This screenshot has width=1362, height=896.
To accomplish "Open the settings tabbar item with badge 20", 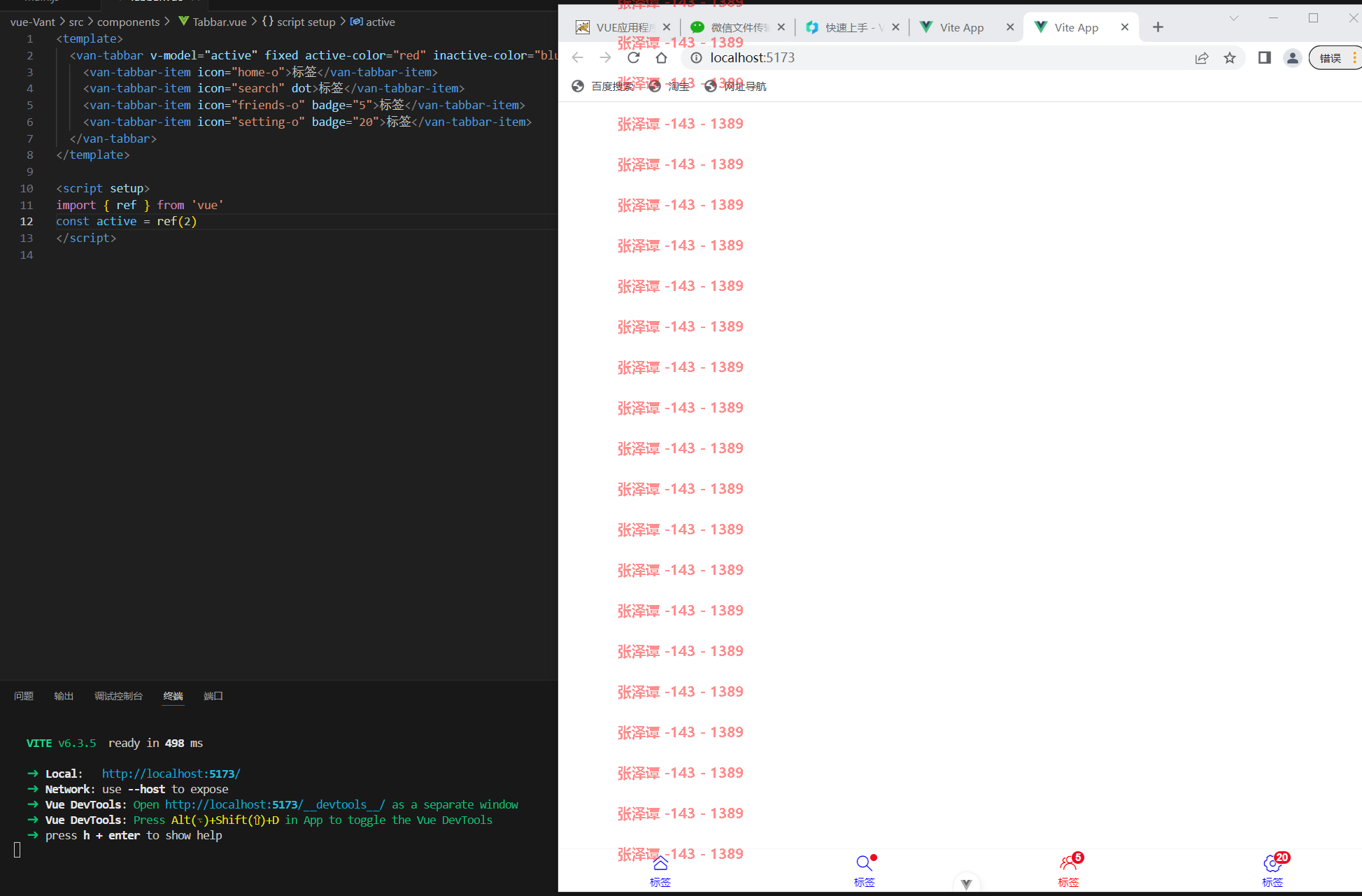I will coord(1273,871).
